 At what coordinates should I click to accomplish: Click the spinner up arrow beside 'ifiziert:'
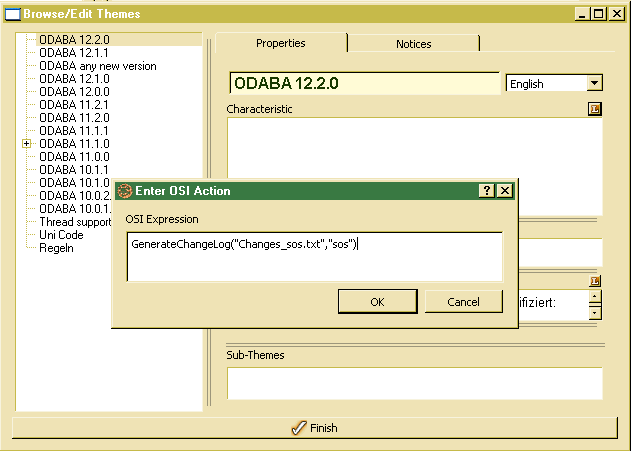point(595,295)
